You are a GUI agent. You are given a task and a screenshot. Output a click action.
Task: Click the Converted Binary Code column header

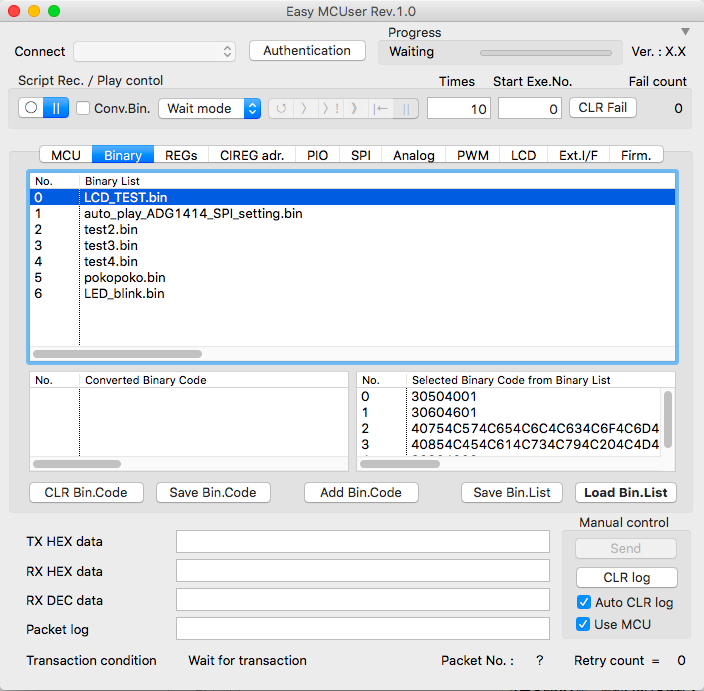[x=214, y=380]
